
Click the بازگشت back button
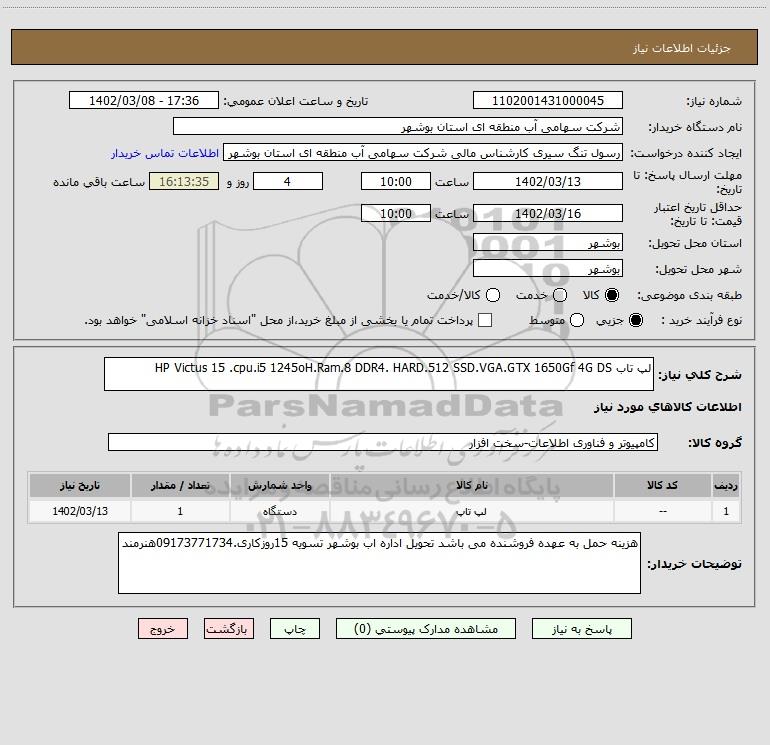pyautogui.click(x=229, y=629)
